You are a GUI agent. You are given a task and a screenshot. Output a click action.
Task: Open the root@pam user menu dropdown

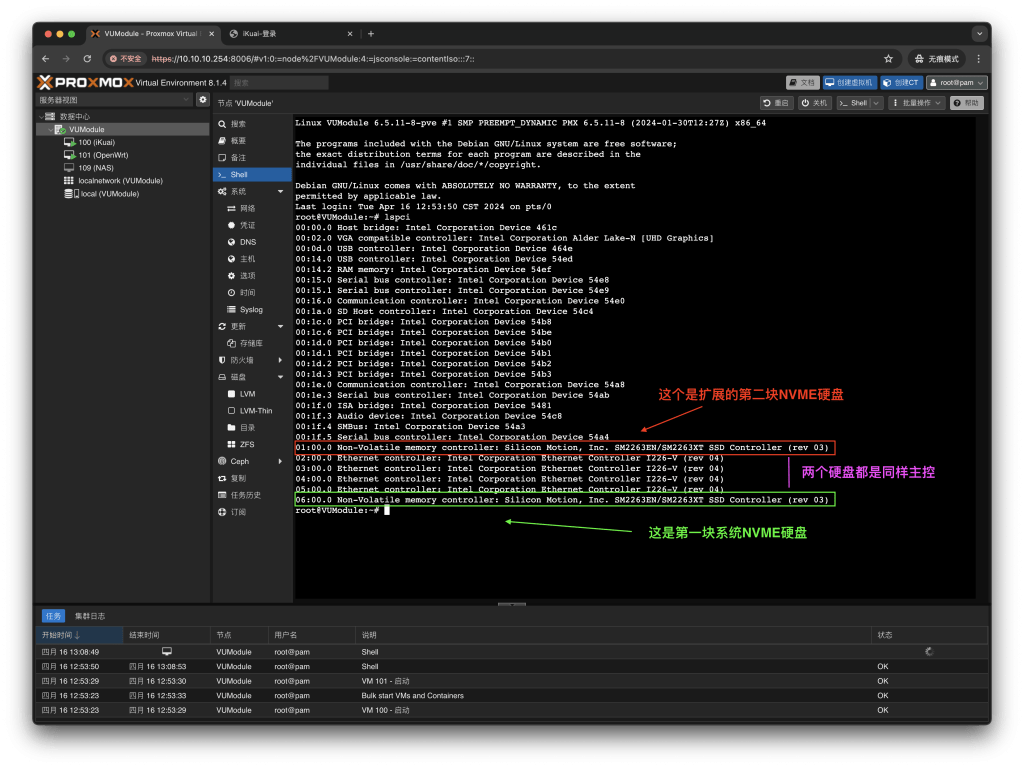(957, 82)
